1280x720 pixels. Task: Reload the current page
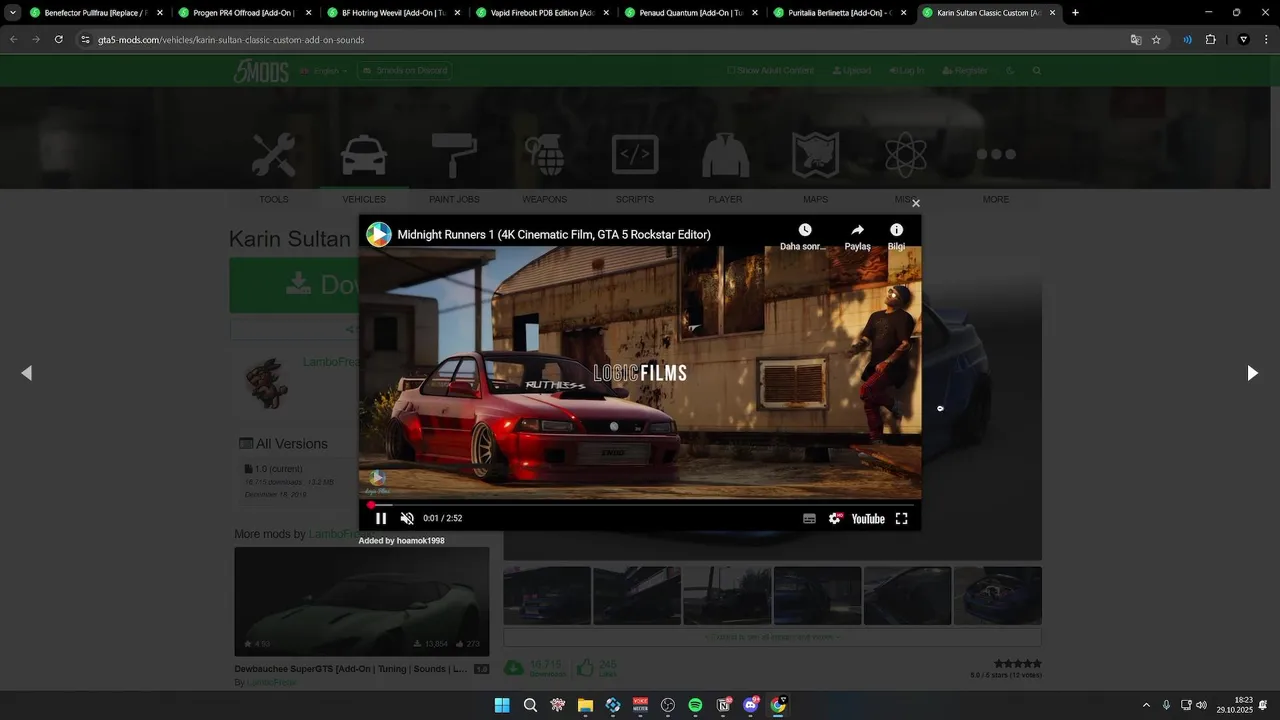click(x=59, y=40)
